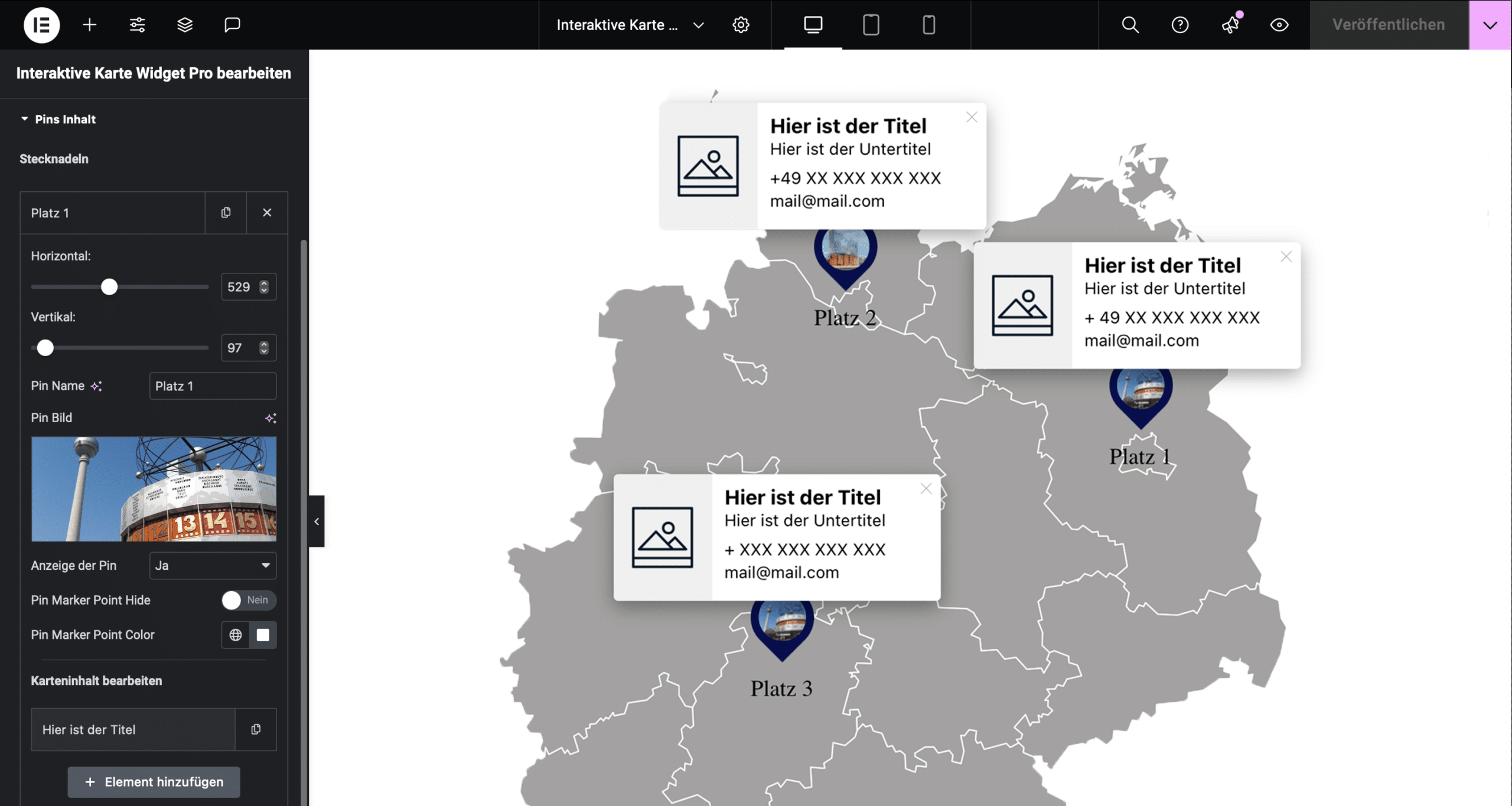Click phone number +49 XX XXX XXX XXX

[x=855, y=178]
